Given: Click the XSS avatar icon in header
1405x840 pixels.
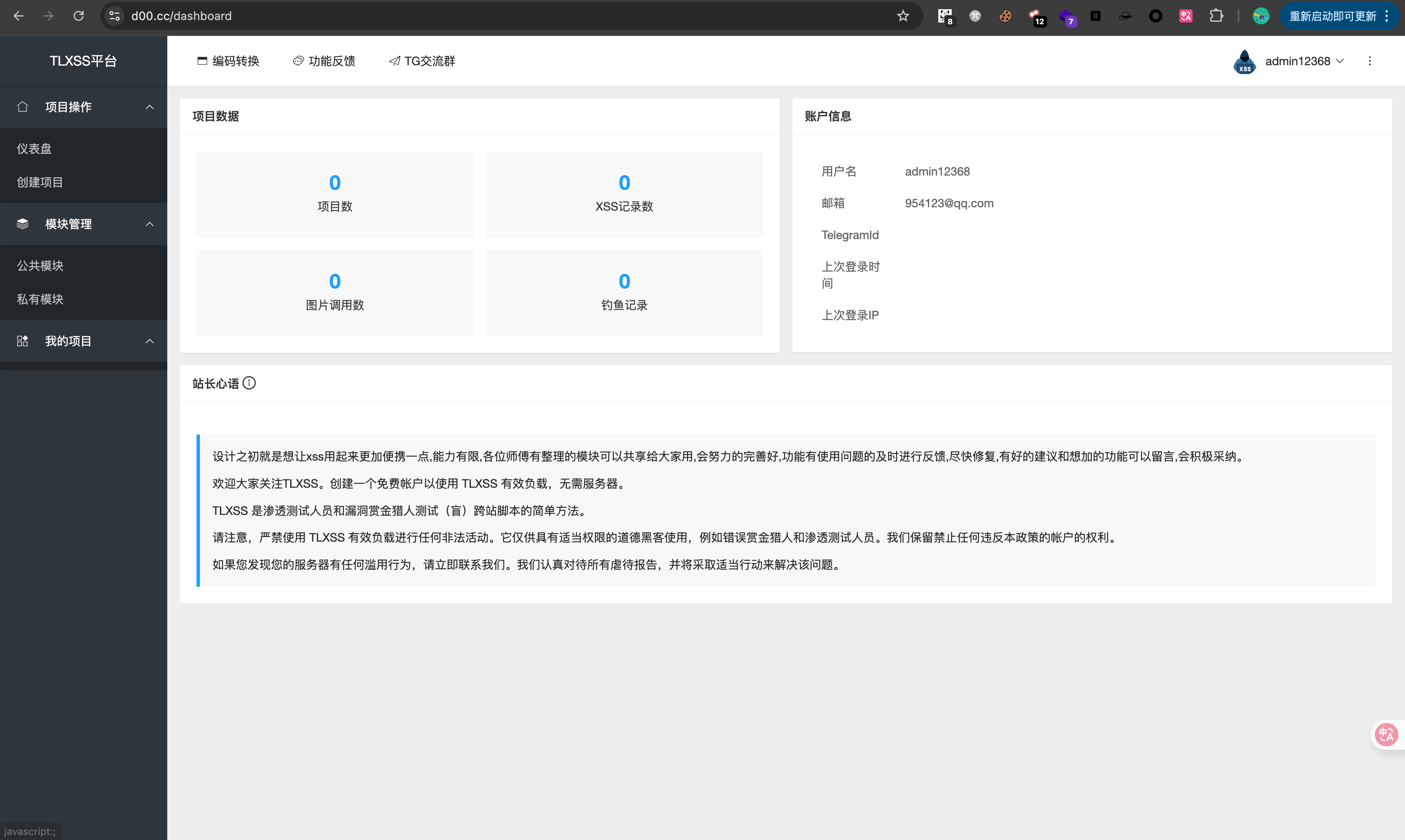Looking at the screenshot, I should click(x=1244, y=61).
